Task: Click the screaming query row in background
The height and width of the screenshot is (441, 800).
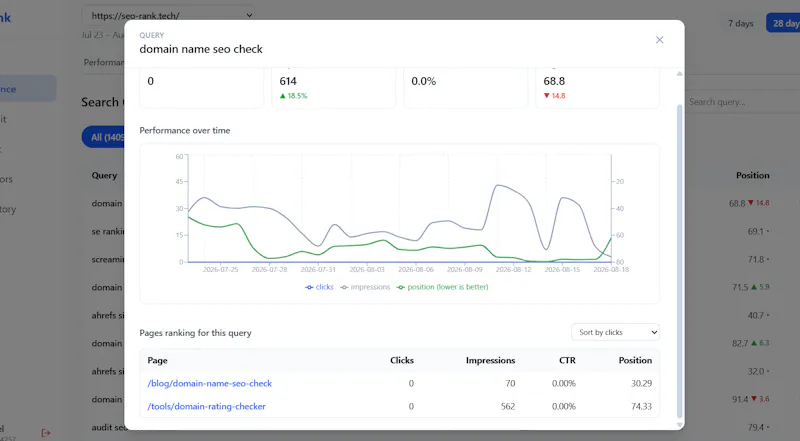Action: [108, 259]
